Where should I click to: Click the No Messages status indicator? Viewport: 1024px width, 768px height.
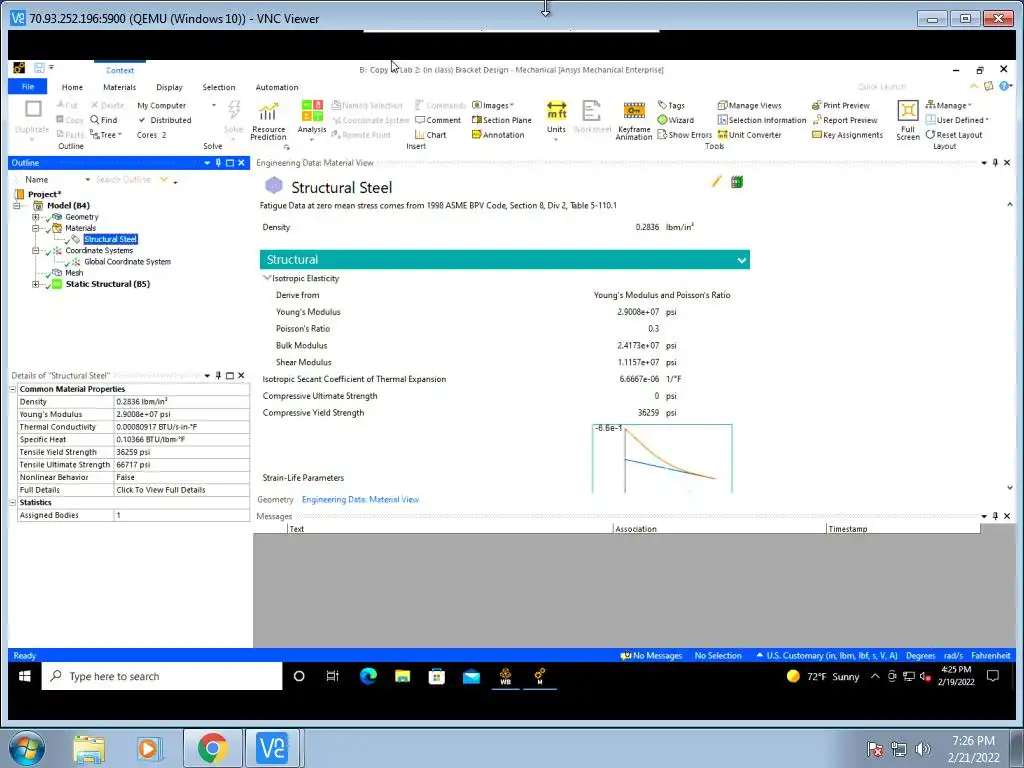pos(651,656)
